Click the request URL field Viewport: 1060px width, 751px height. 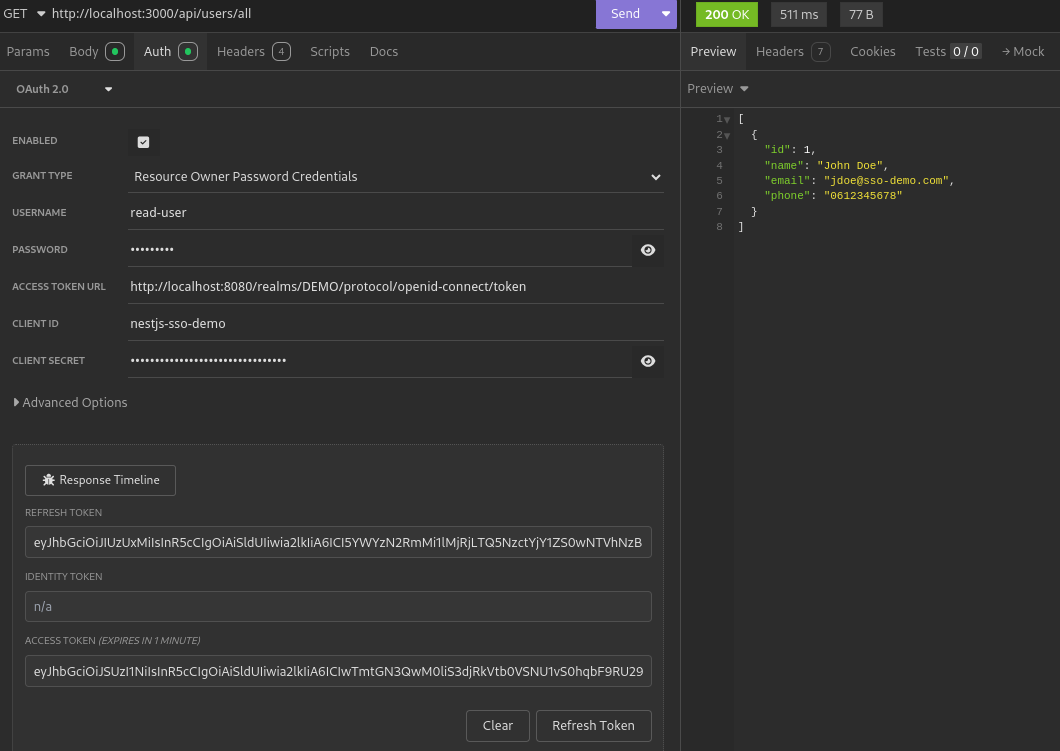pyautogui.click(x=318, y=14)
